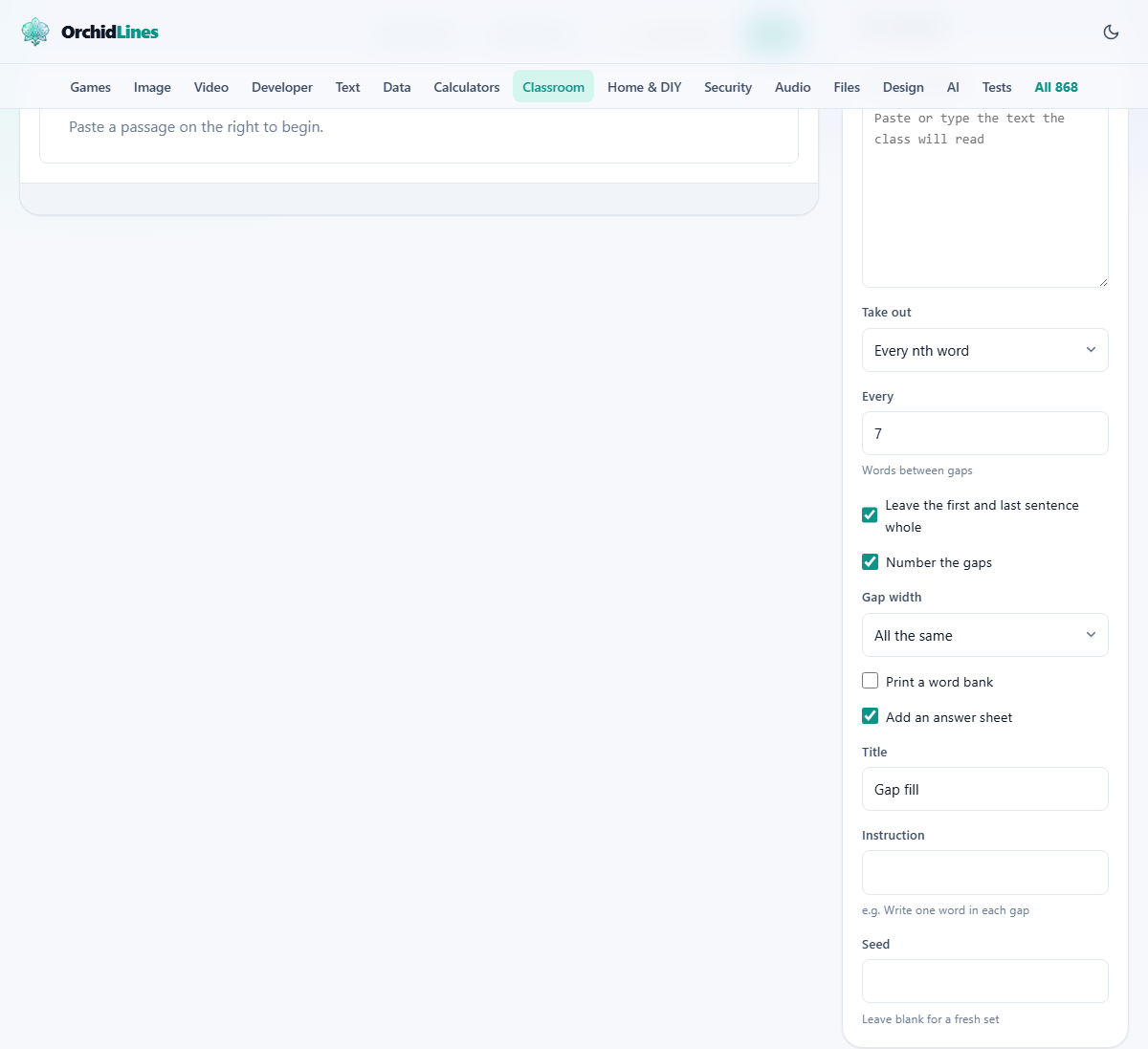Image resolution: width=1148 pixels, height=1049 pixels.
Task: Open the Files category
Action: coord(847,87)
